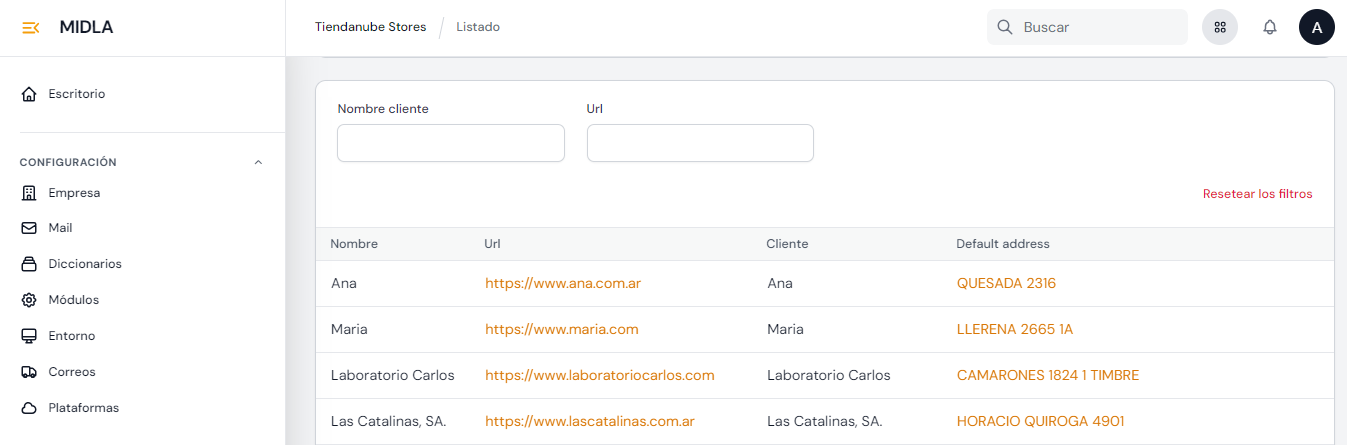Select the Módulos gear icon
1347x445 pixels.
click(29, 300)
